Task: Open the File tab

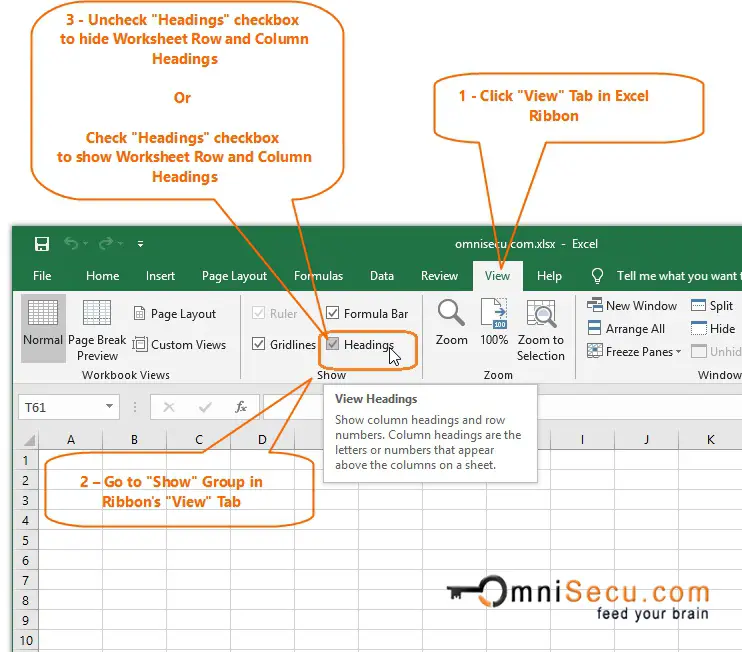Action: click(42, 276)
